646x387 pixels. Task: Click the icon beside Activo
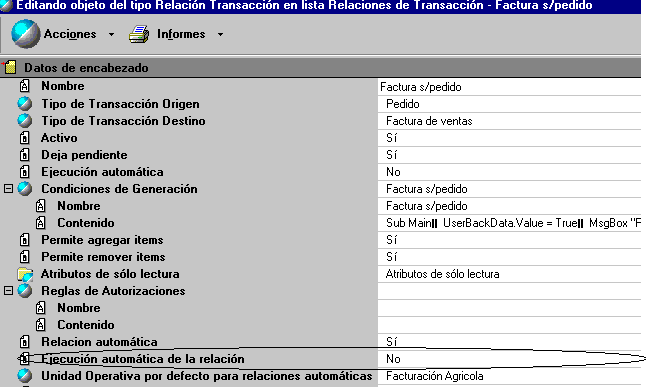(x=25, y=138)
